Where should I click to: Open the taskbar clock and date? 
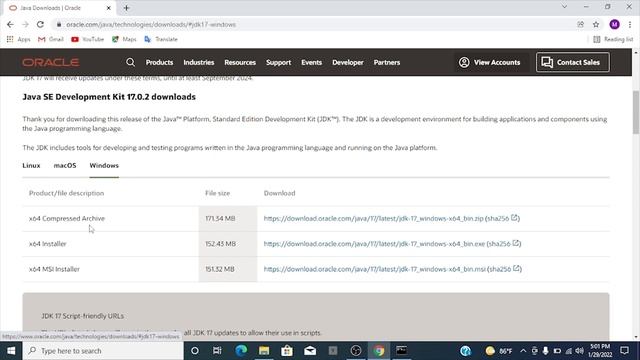point(600,351)
